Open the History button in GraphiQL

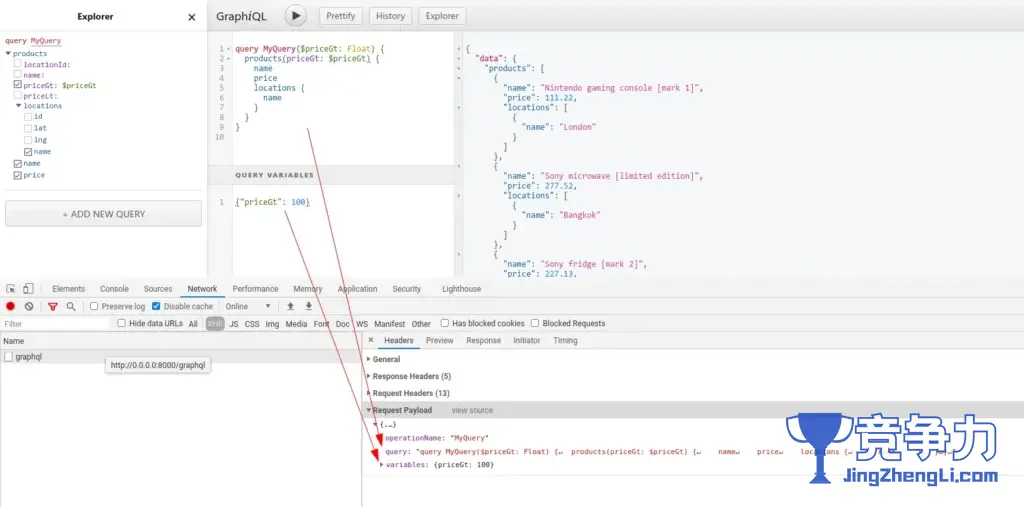click(x=391, y=16)
